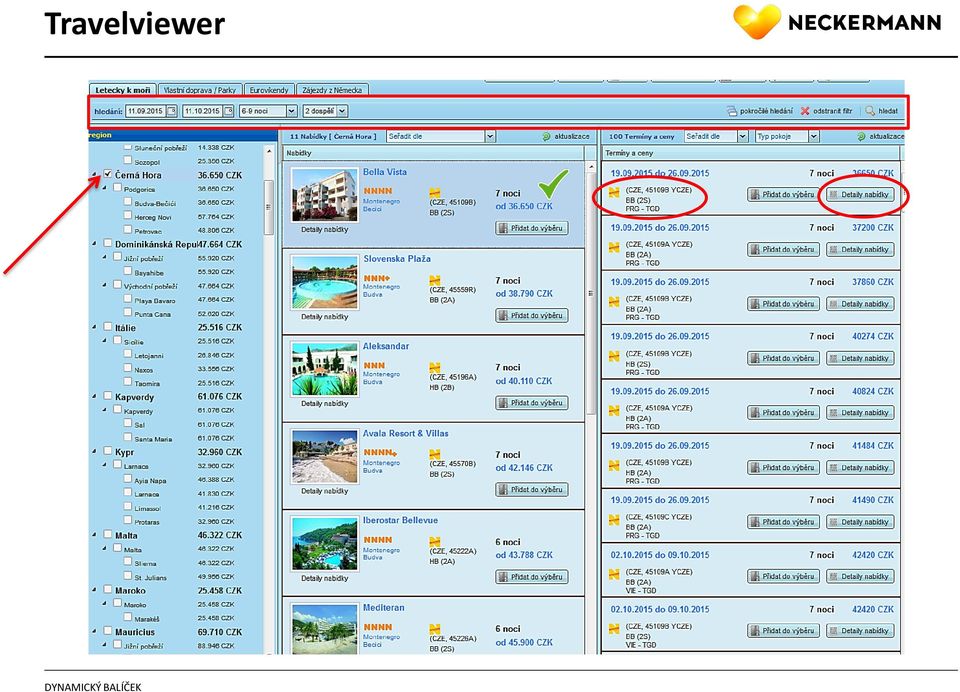The image size is (960, 692).
Task: Click the NNNN star rating of Bella Vista
Action: [x=378, y=191]
